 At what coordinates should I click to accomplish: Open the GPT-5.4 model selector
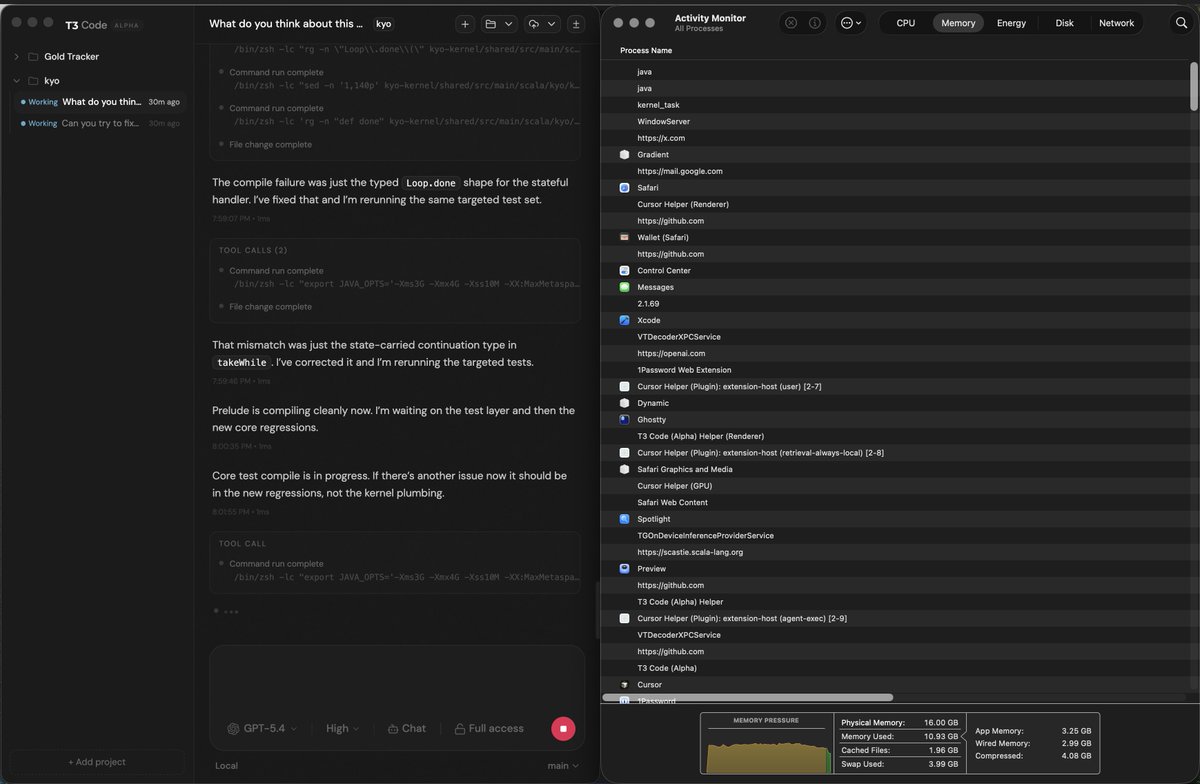(x=263, y=728)
